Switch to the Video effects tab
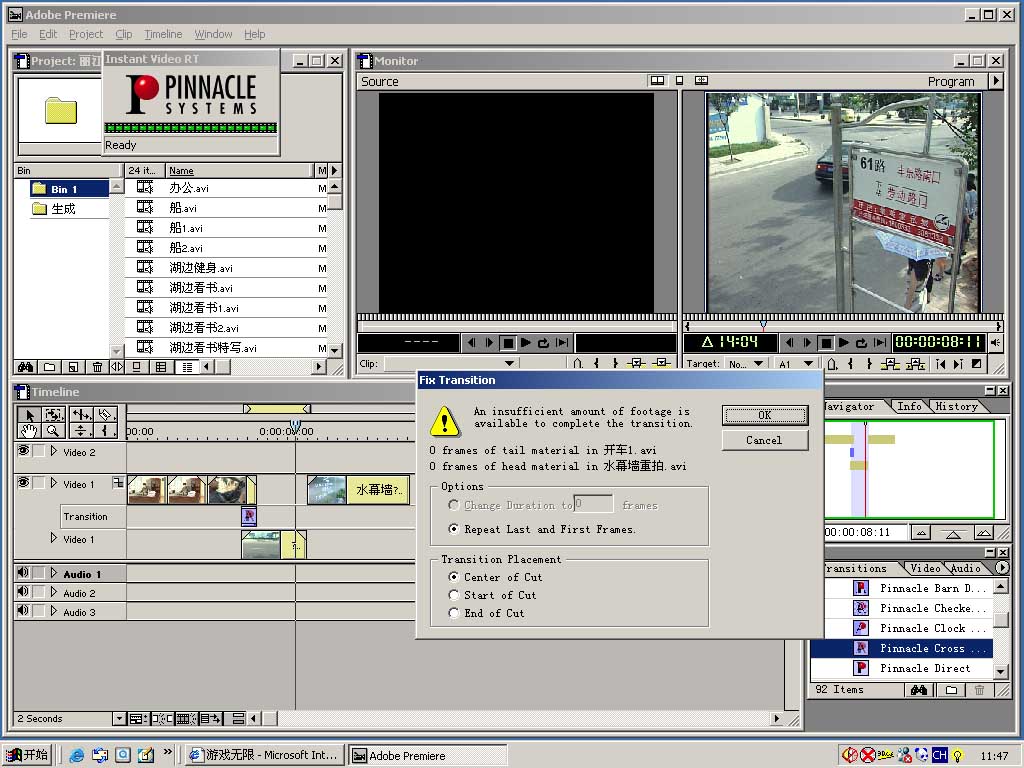This screenshot has height=768, width=1024. pyautogui.click(x=925, y=568)
